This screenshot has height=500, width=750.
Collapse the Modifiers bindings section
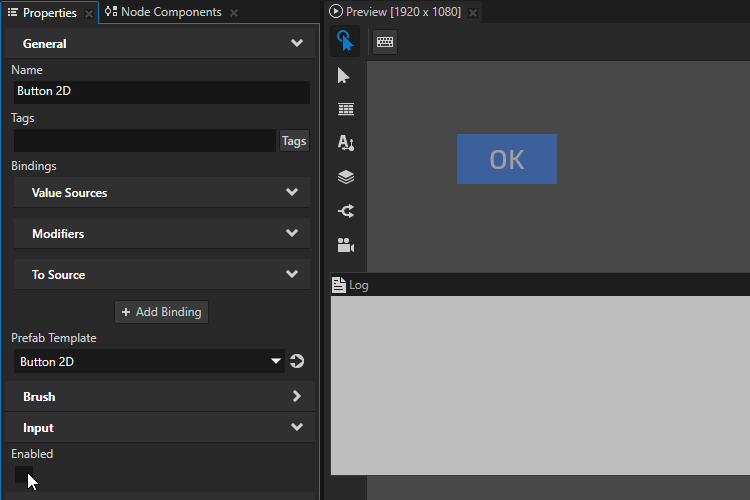coord(292,233)
